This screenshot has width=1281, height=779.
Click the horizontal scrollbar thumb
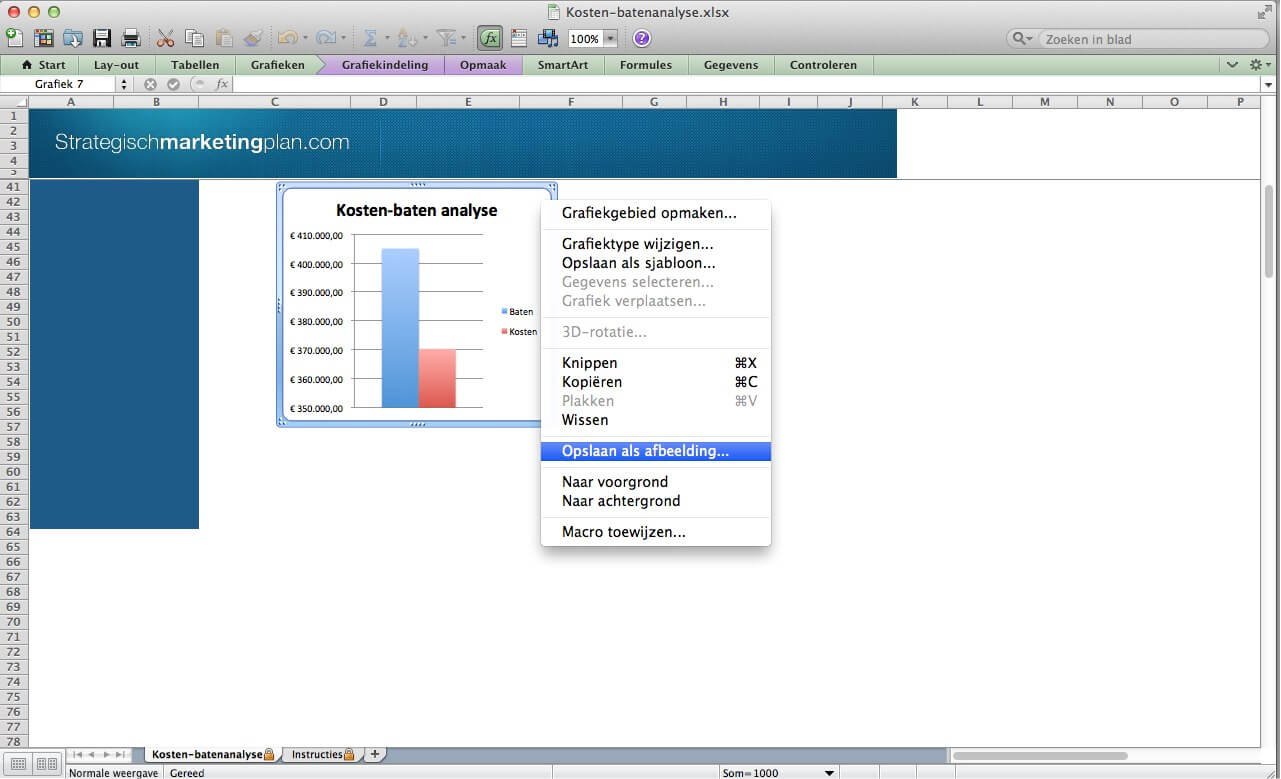[1041, 756]
